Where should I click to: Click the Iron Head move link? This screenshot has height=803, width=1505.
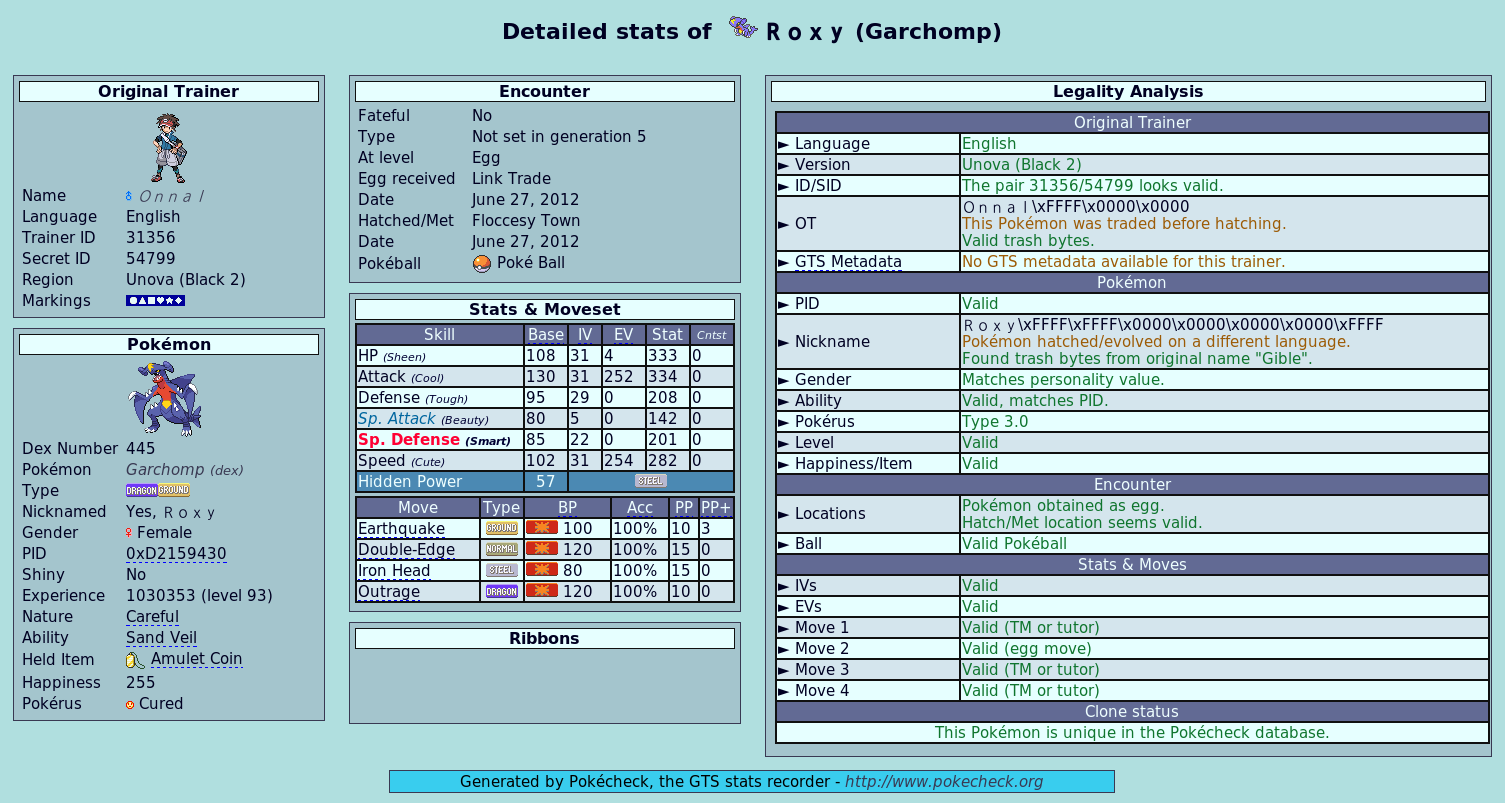(x=394, y=571)
